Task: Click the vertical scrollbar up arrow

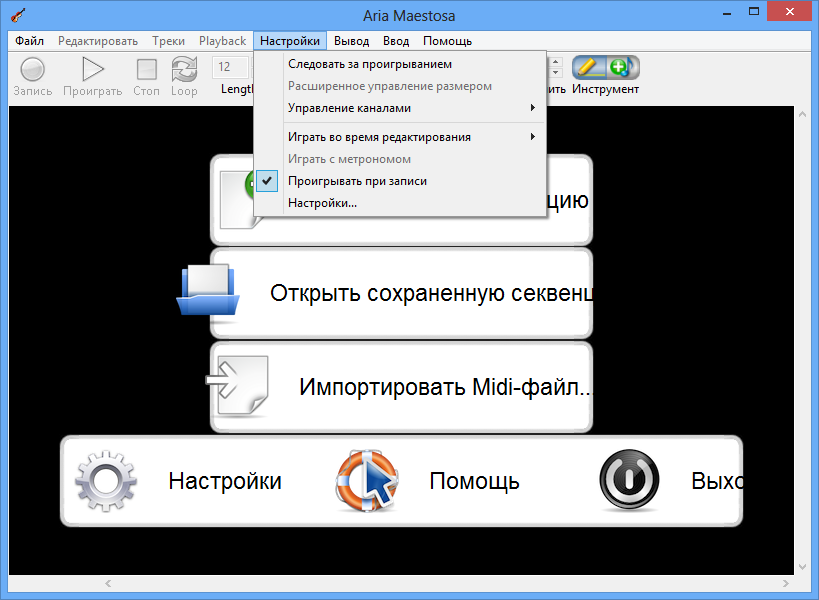Action: tap(802, 114)
